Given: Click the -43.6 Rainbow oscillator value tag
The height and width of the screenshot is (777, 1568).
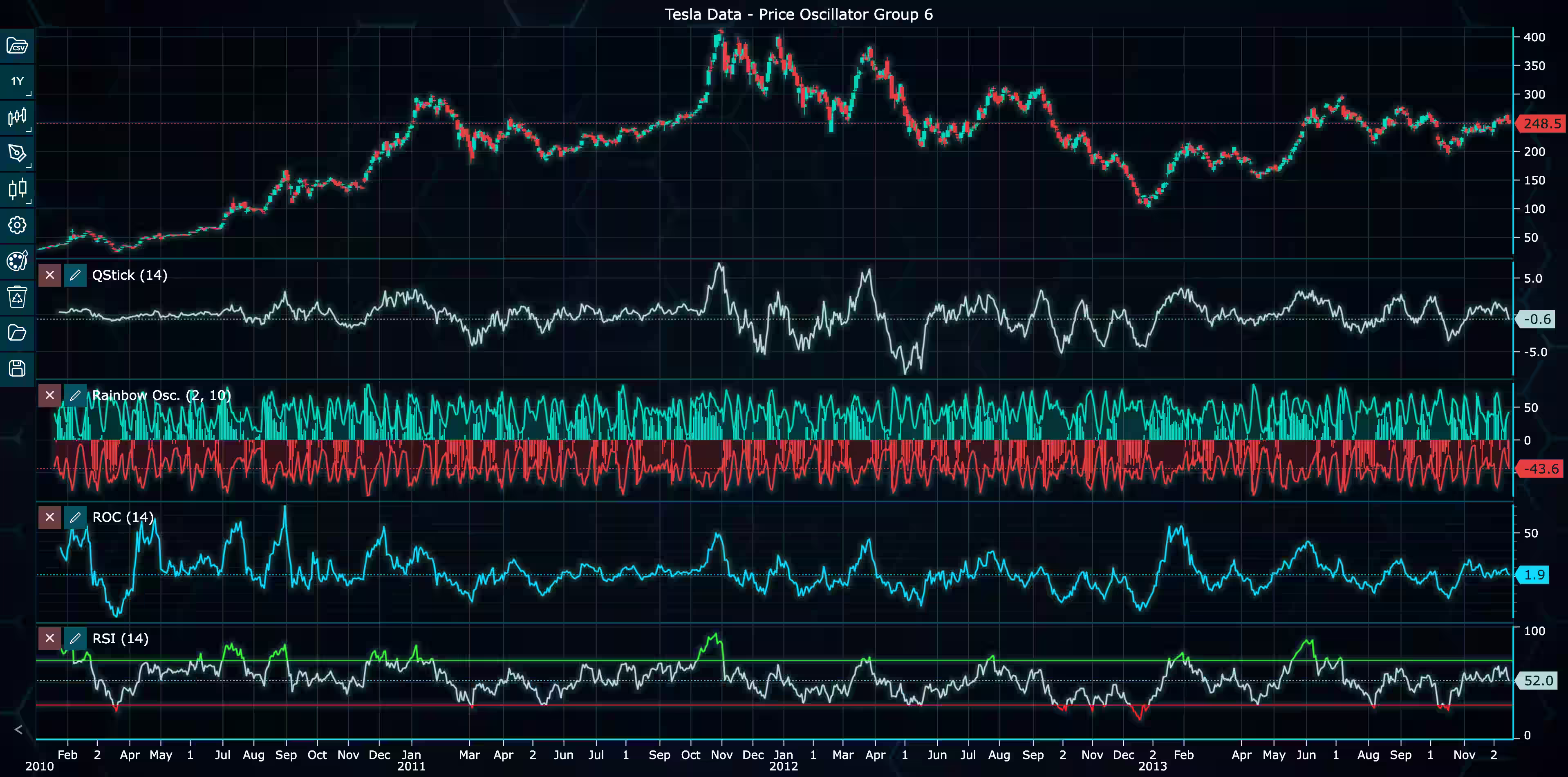Looking at the screenshot, I should pos(1540,469).
